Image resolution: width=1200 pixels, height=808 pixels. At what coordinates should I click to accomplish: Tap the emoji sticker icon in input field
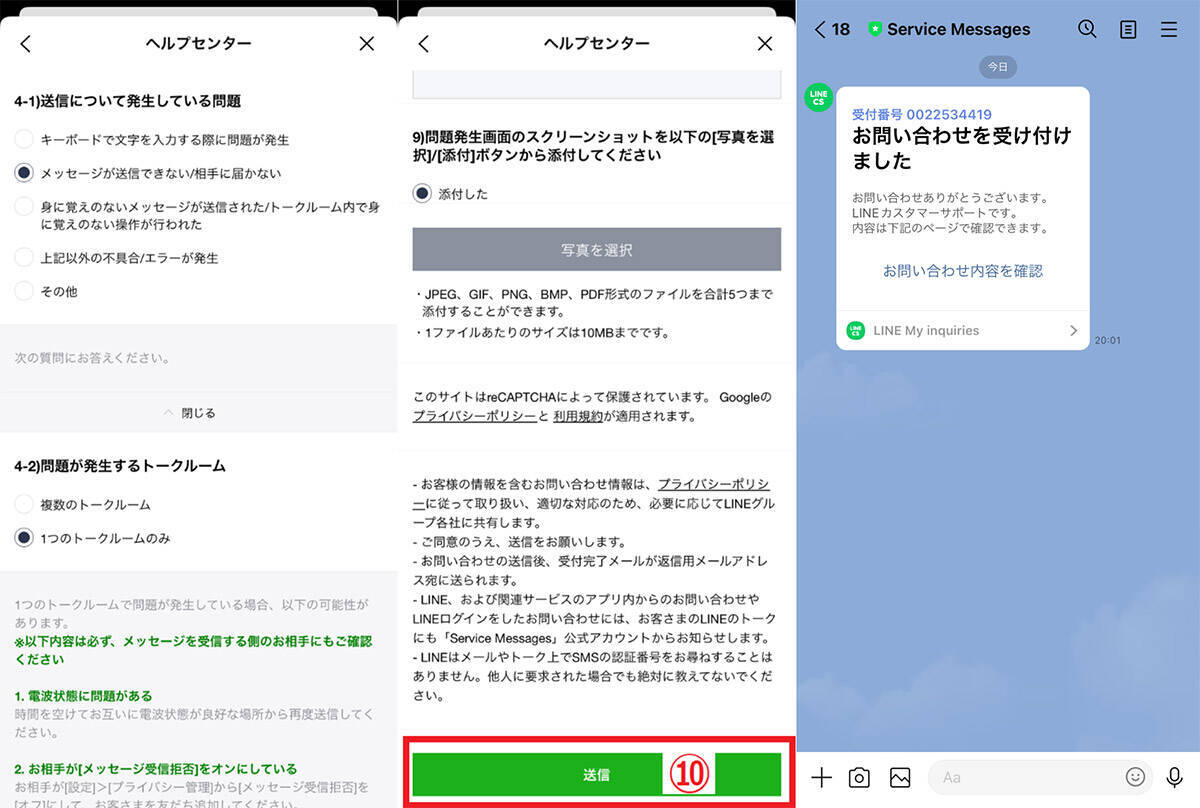click(x=1135, y=777)
